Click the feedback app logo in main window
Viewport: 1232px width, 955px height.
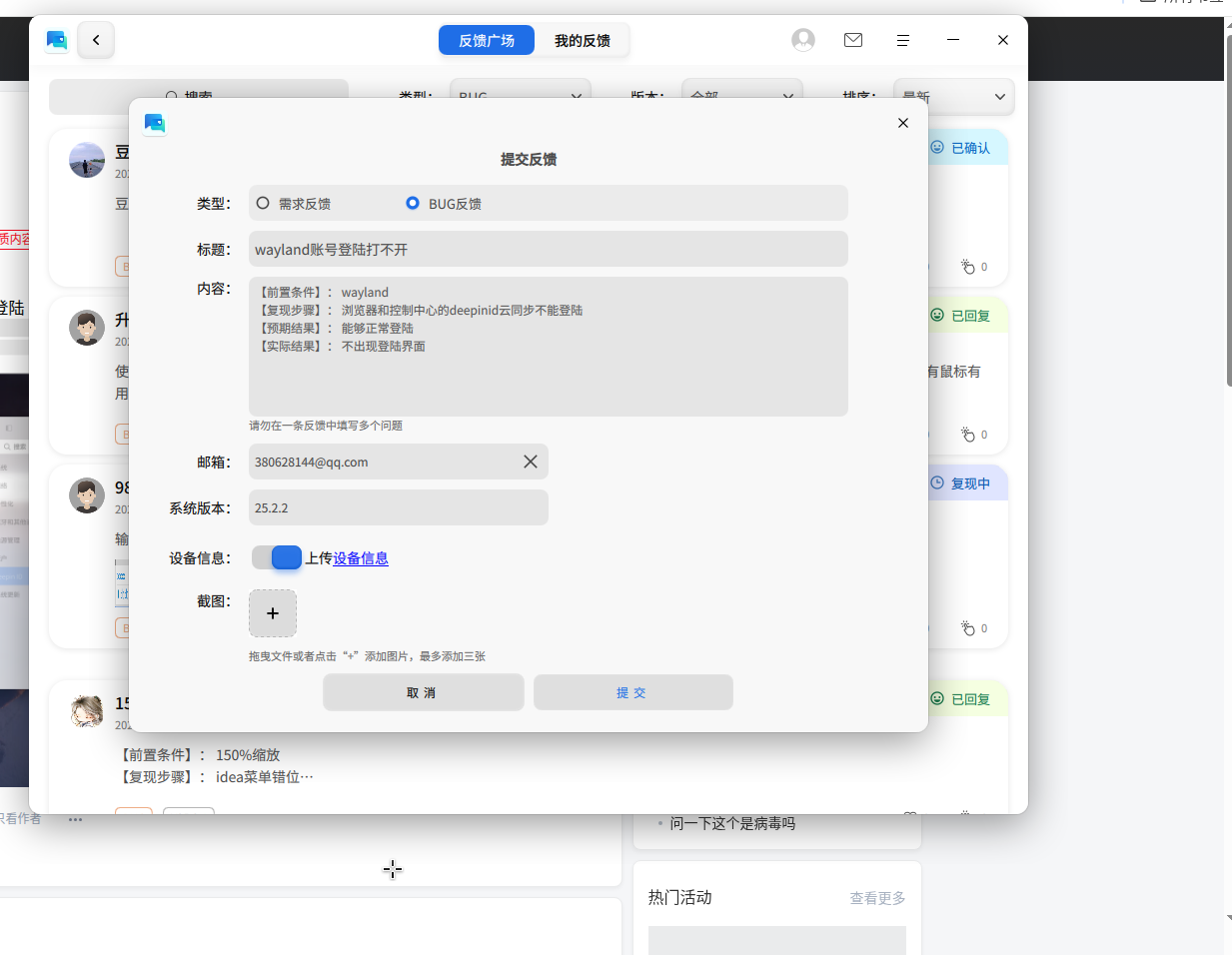pos(57,40)
